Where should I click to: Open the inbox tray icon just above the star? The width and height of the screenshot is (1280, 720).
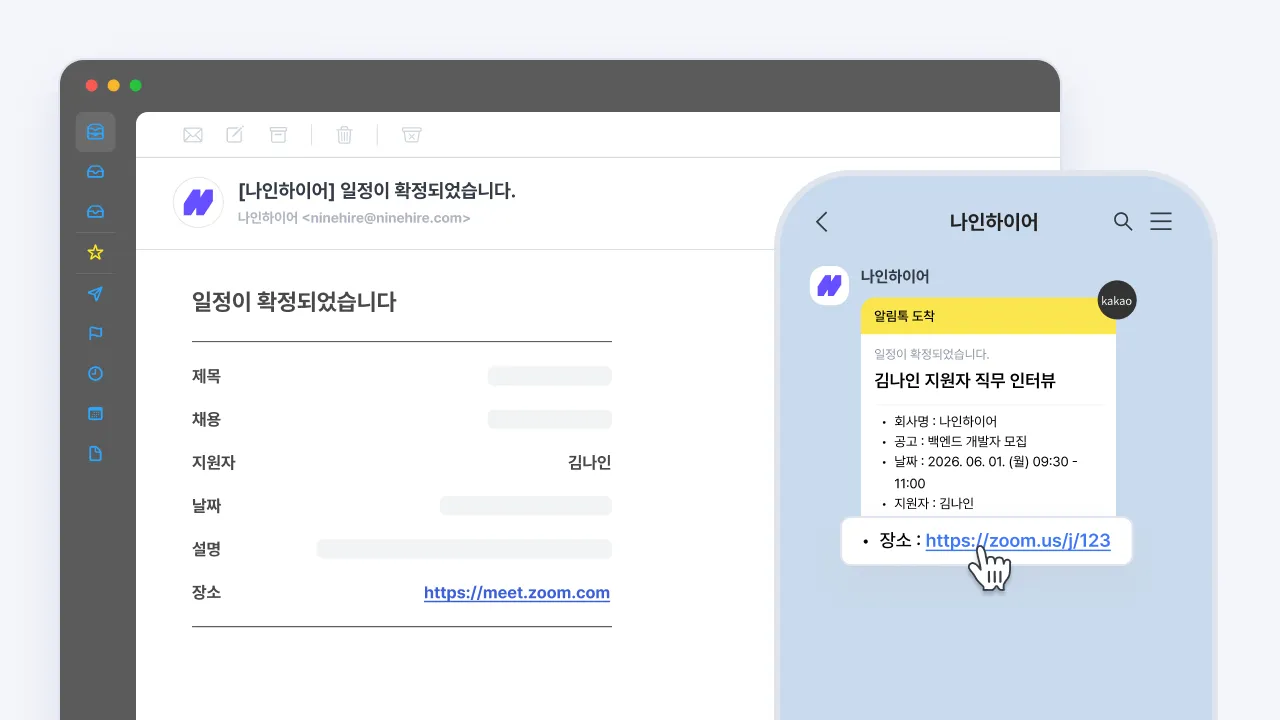pyautogui.click(x=95, y=212)
